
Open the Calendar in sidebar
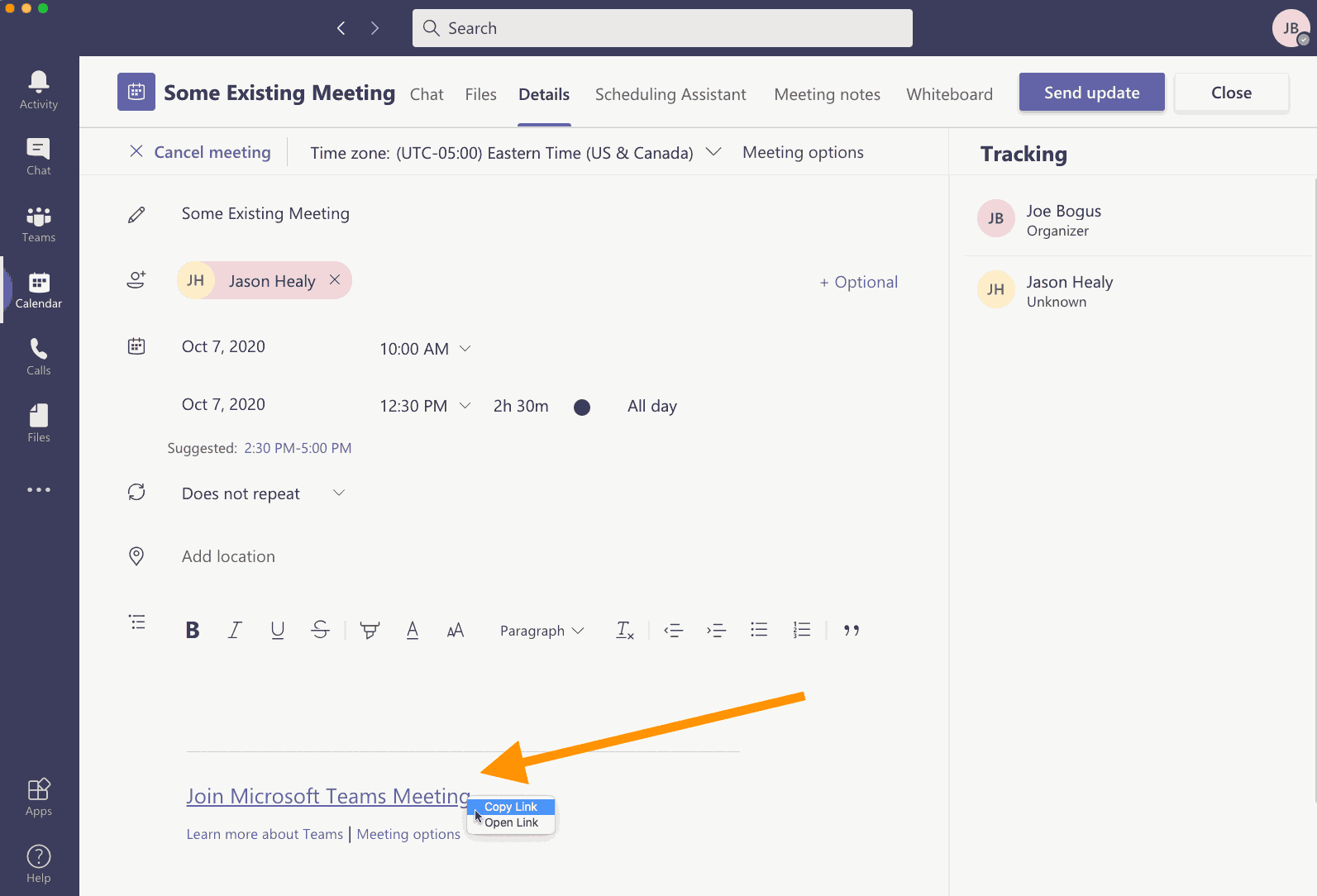point(39,289)
